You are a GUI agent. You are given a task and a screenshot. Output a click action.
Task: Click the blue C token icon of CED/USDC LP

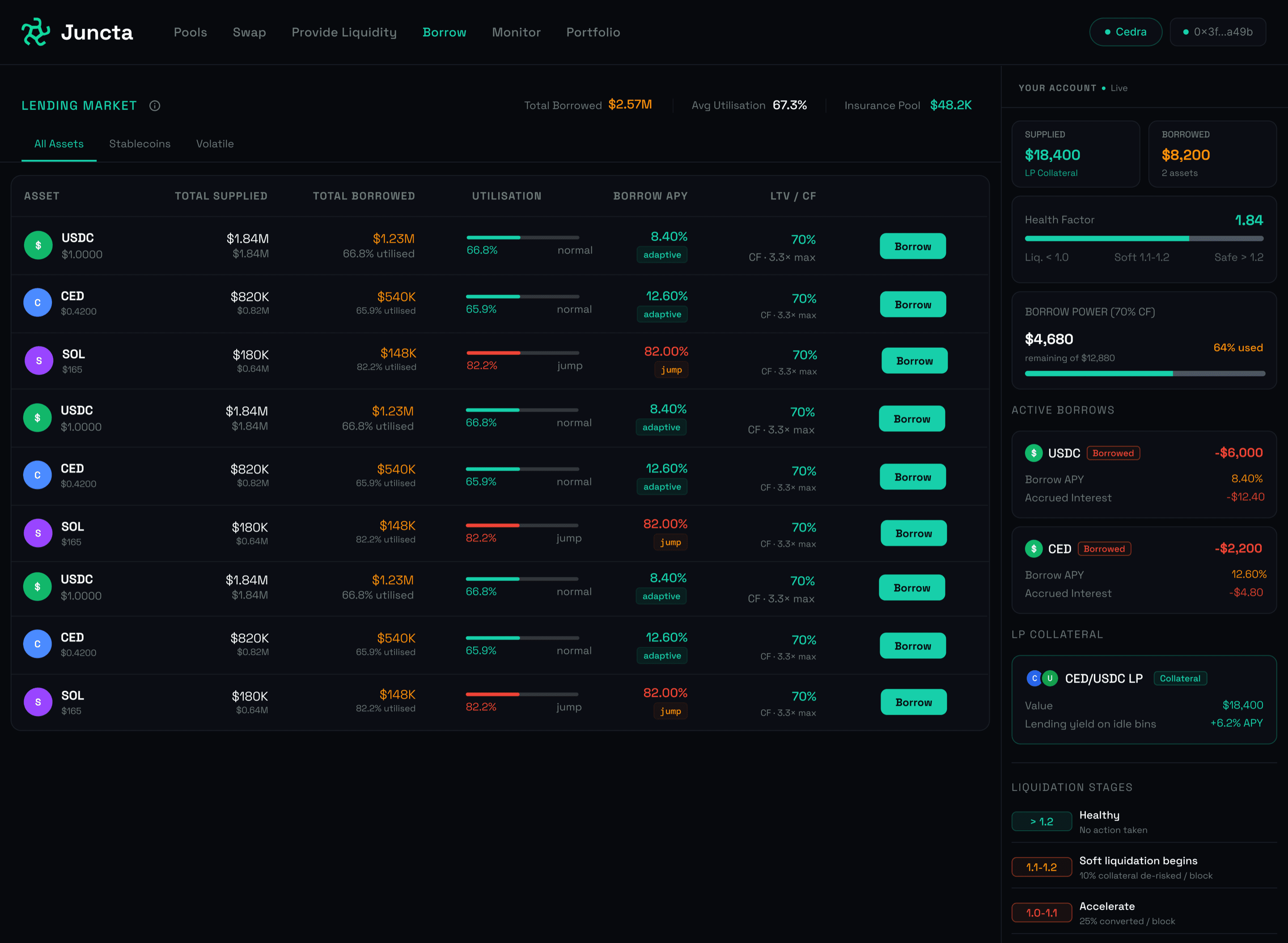[1034, 678]
